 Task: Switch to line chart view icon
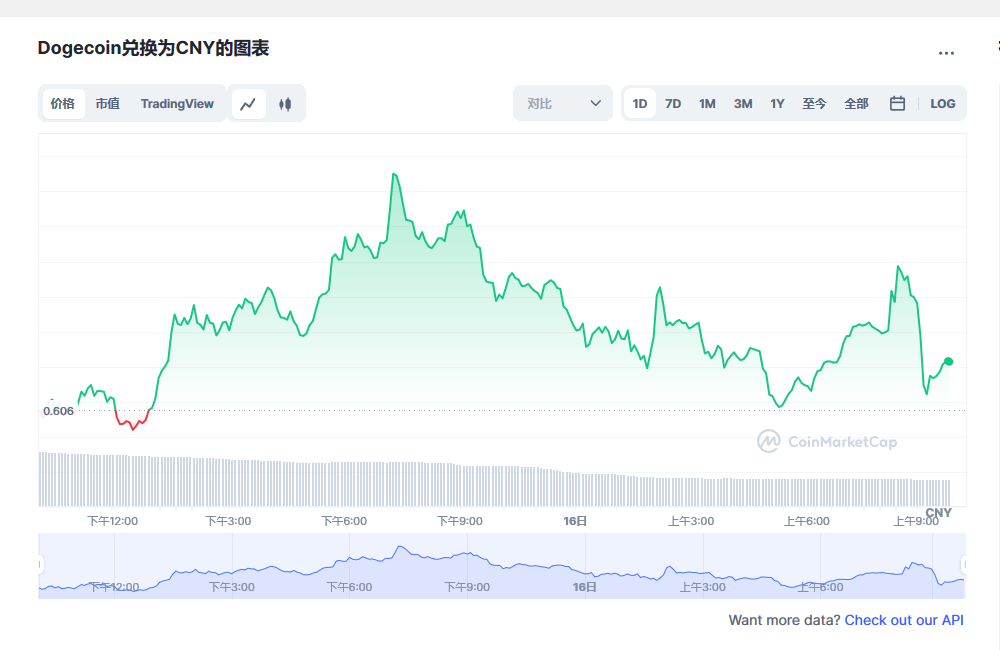(x=248, y=103)
